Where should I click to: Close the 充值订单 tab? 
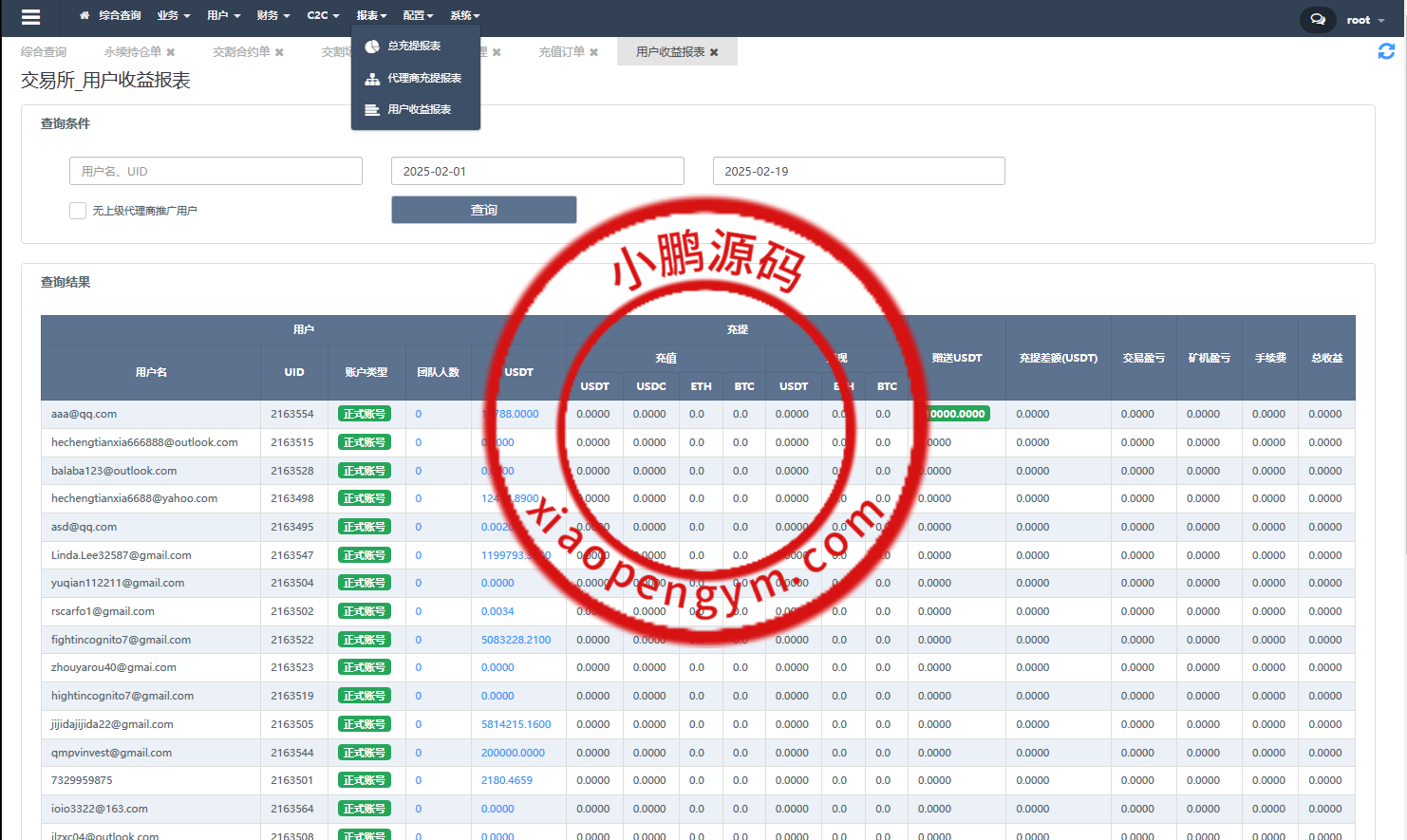coord(594,52)
